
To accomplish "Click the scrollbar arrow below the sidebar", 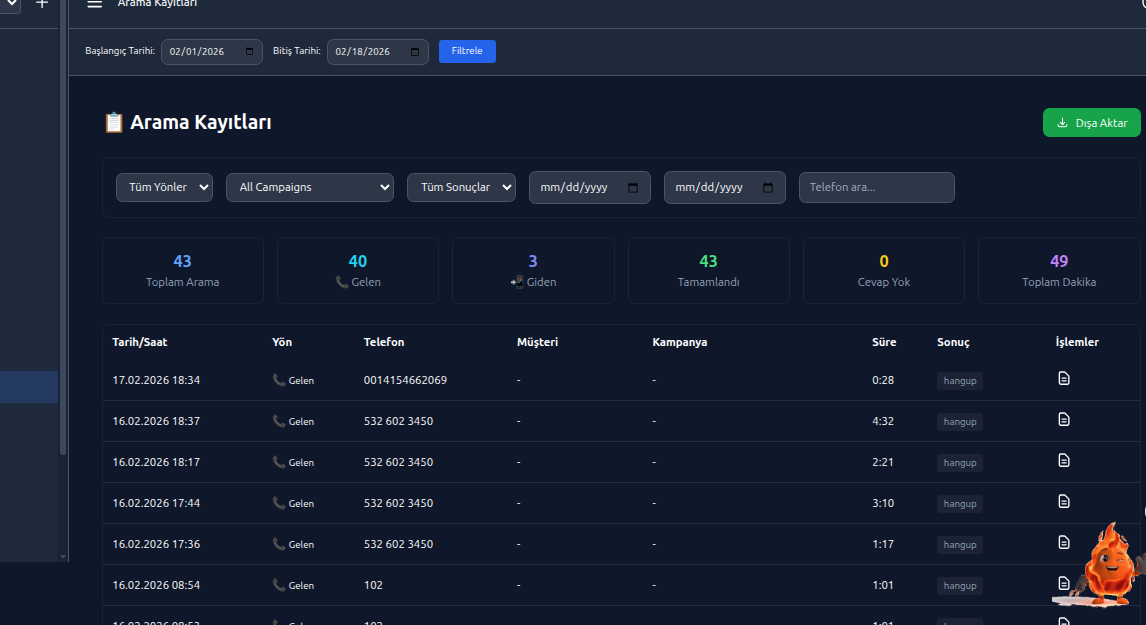I will click(x=64, y=558).
